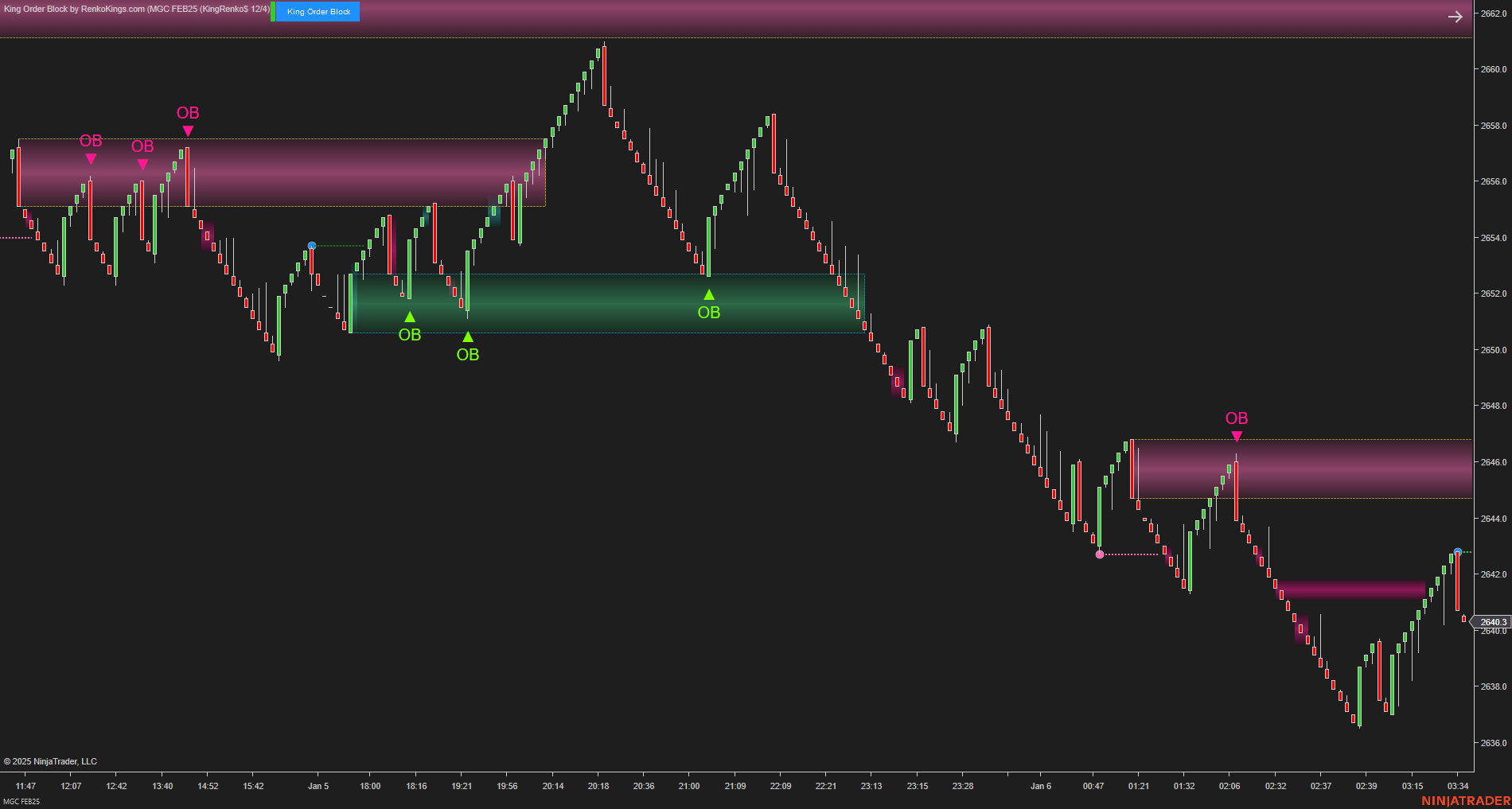Click the green OB arrow inside the green order block

[x=708, y=294]
